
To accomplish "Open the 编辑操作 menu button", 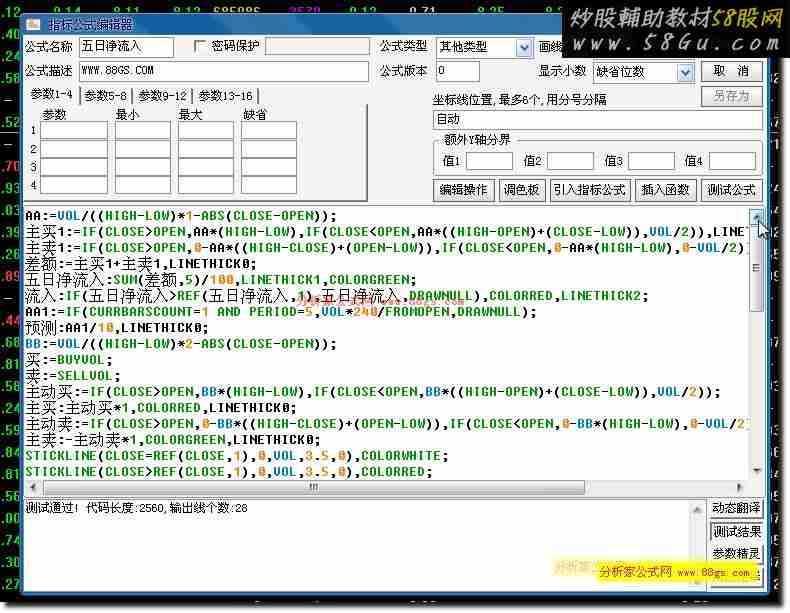I will [463, 190].
